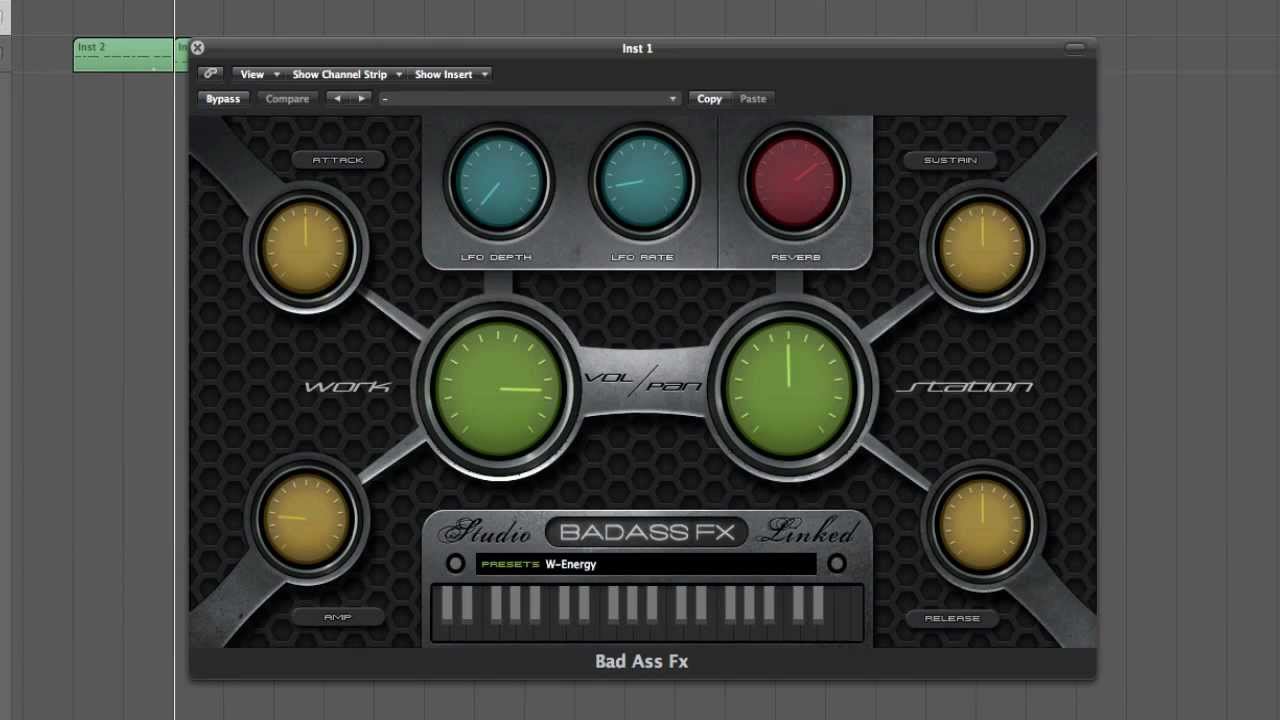
Task: Click the Paste button
Action: [753, 99]
